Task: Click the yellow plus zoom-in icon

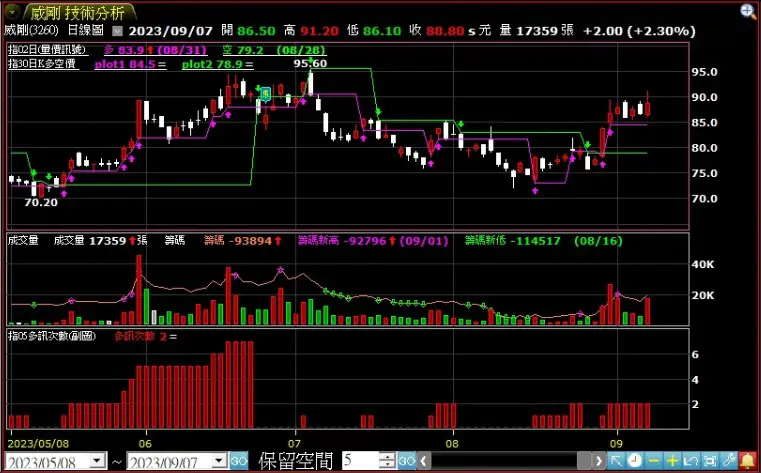Action: (672, 460)
